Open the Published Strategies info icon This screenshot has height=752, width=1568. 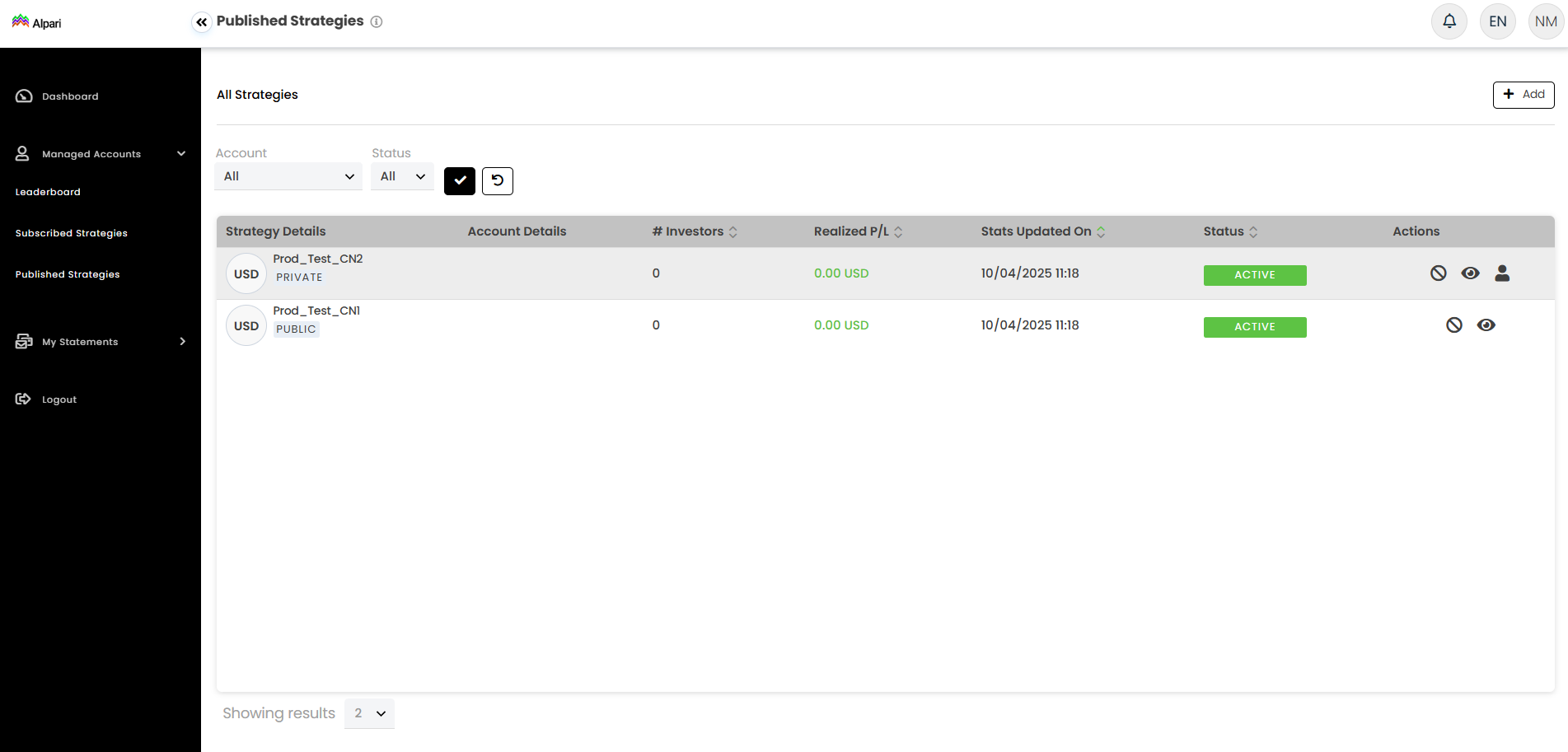[x=377, y=22]
